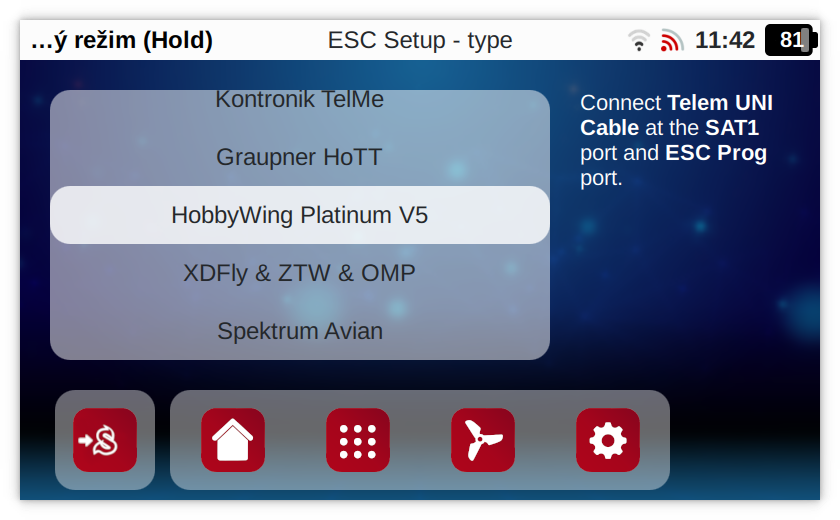This screenshot has width=840, height=520.
Task: Click the word 'Connect' in instructions
Action: (x=621, y=103)
